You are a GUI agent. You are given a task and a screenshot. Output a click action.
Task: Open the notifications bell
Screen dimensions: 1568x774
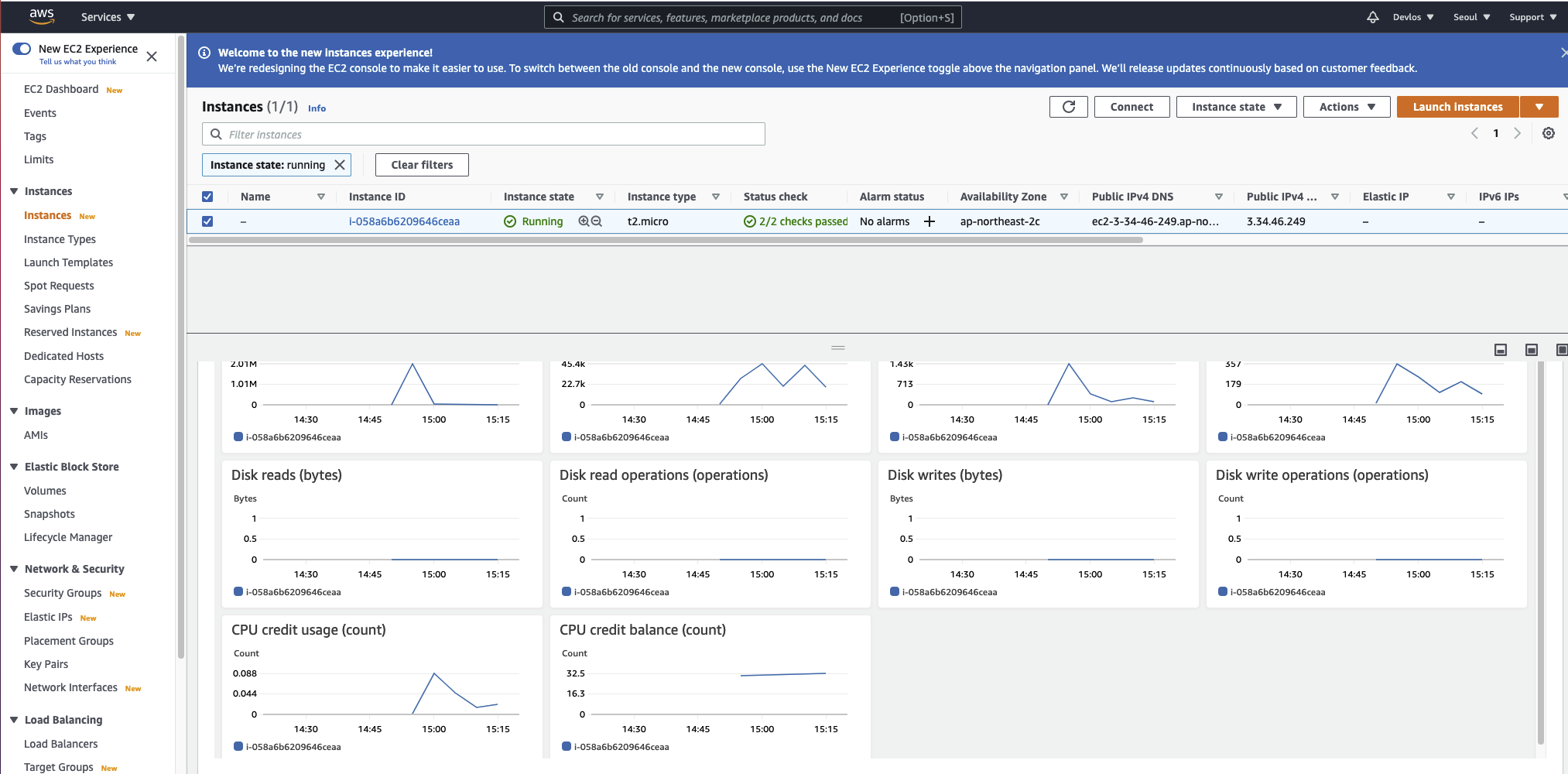coord(1372,17)
